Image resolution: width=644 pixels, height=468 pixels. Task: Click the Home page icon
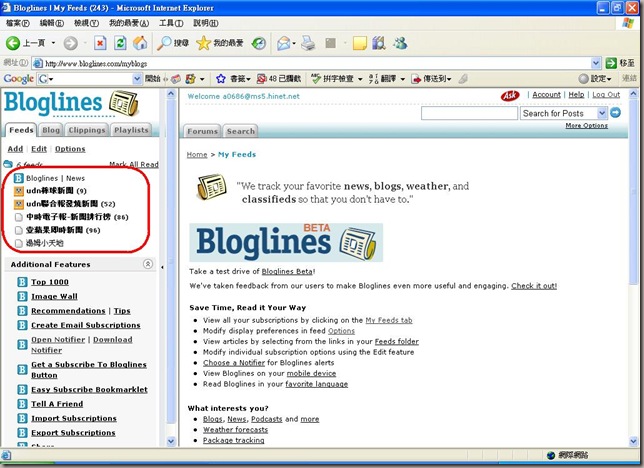click(140, 43)
